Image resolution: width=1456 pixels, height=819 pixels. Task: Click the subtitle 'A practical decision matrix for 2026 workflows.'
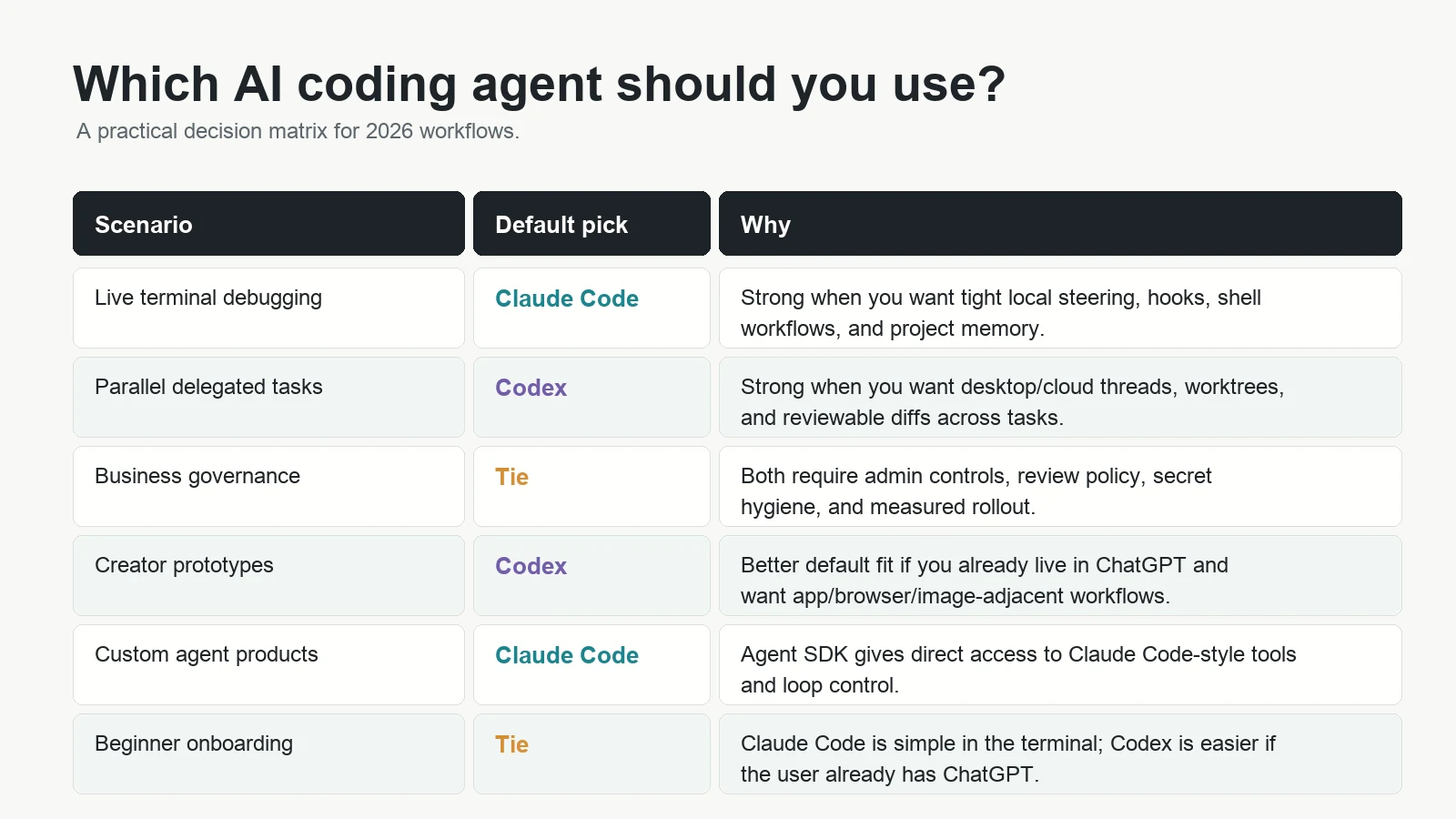[x=298, y=131]
